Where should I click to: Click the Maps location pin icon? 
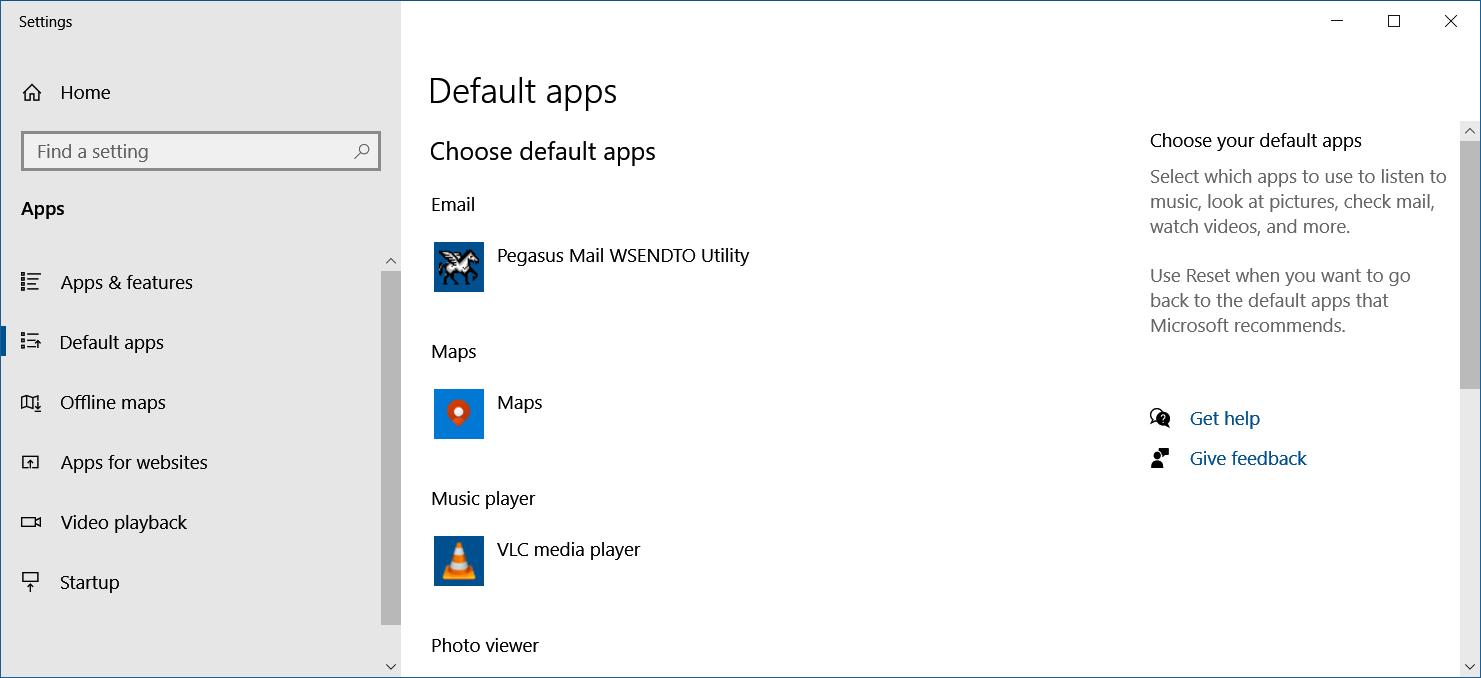click(x=459, y=414)
